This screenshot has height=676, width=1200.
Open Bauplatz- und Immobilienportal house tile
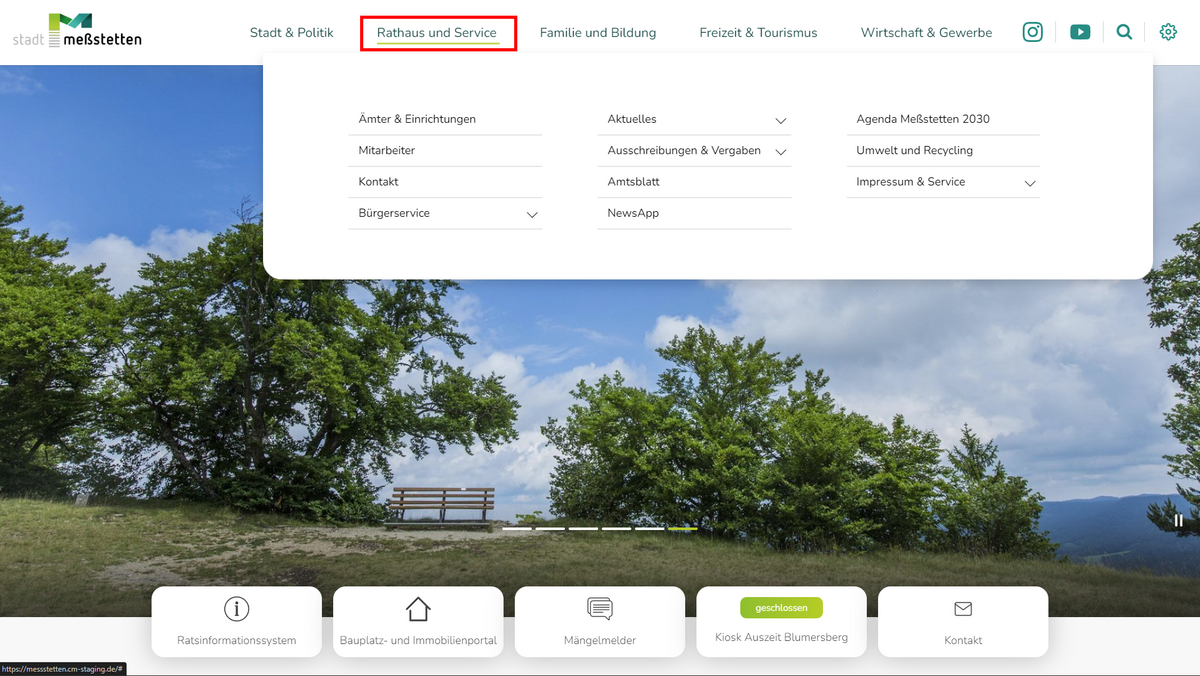[x=418, y=621]
